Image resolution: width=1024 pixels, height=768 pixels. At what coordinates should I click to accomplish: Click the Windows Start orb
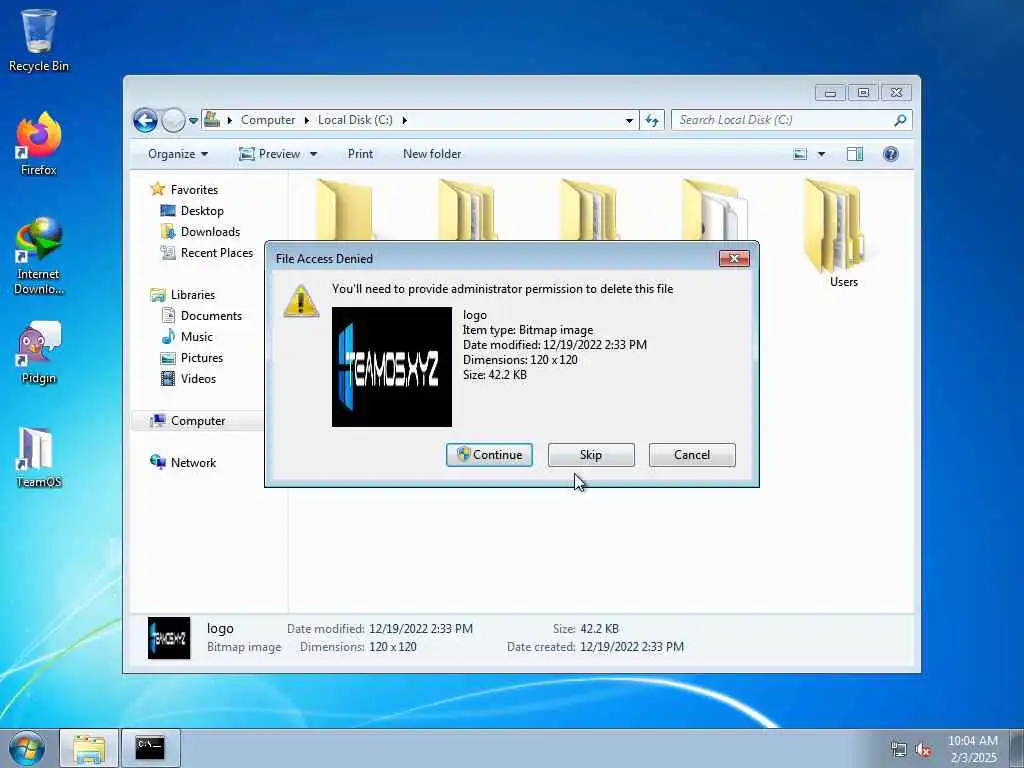pyautogui.click(x=27, y=748)
